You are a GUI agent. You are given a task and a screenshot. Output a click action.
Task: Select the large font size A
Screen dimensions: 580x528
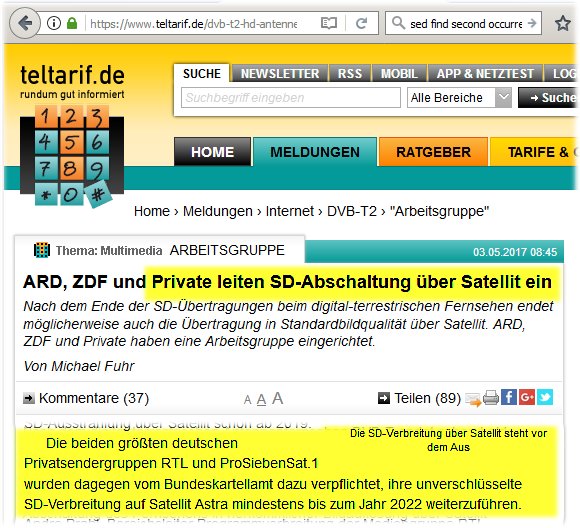pos(277,398)
